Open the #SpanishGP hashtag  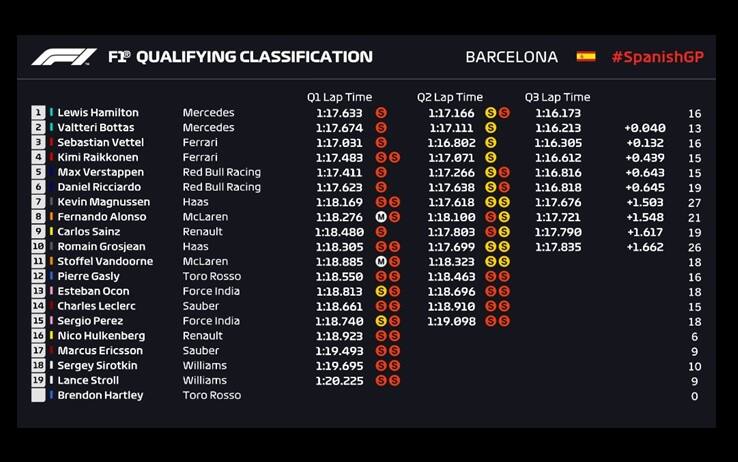tap(657, 57)
